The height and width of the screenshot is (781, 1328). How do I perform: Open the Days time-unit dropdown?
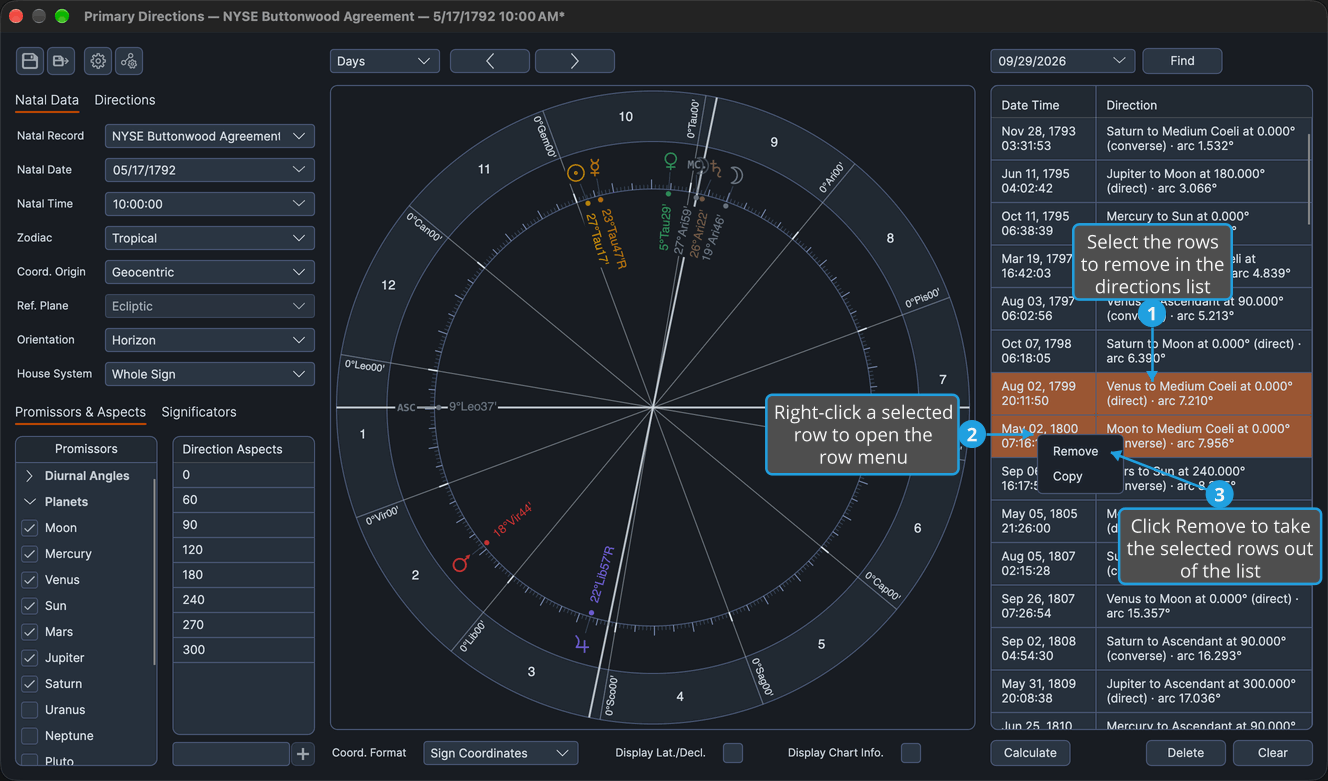click(x=385, y=61)
